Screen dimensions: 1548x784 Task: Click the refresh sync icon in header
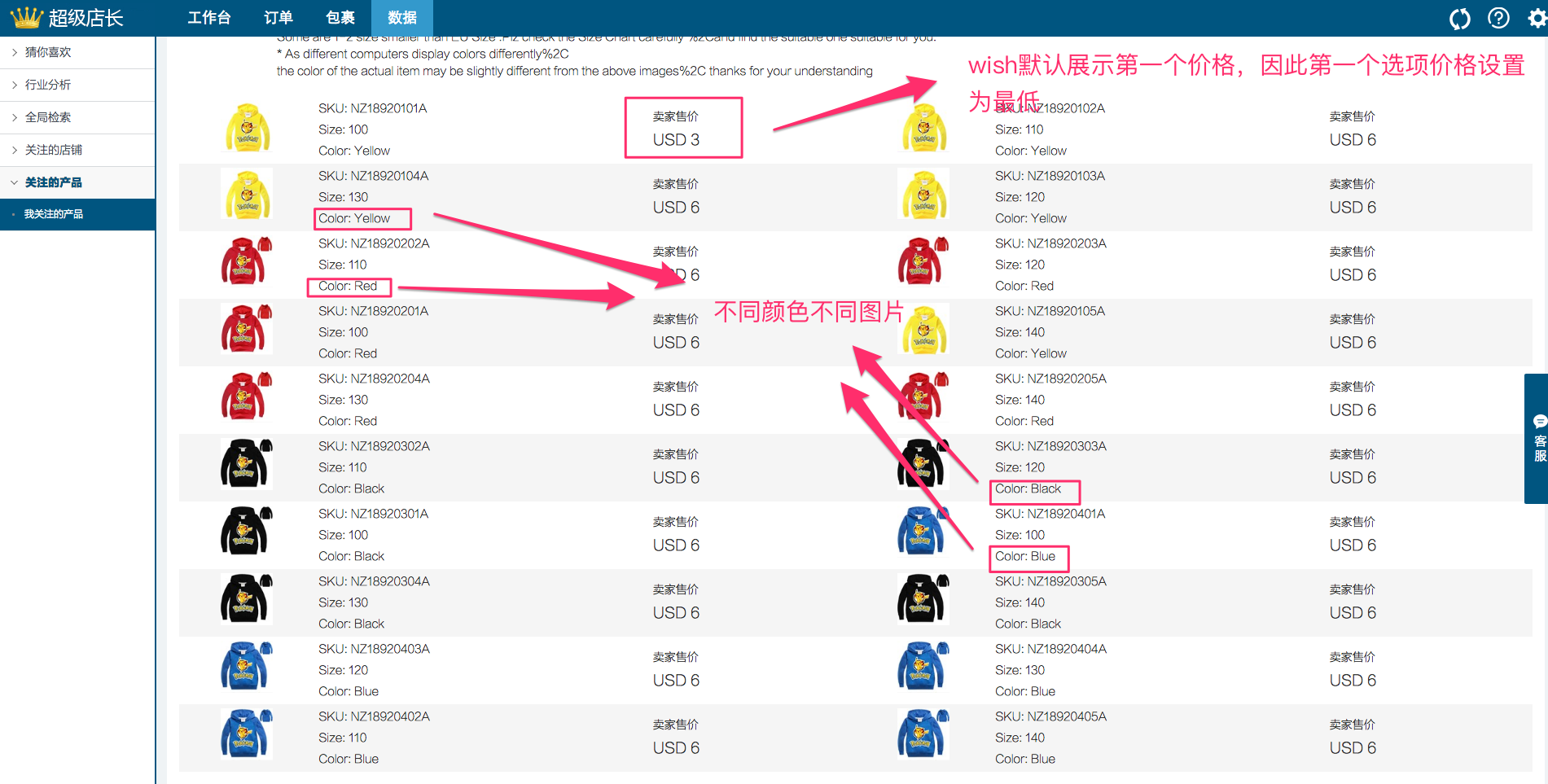(x=1460, y=18)
